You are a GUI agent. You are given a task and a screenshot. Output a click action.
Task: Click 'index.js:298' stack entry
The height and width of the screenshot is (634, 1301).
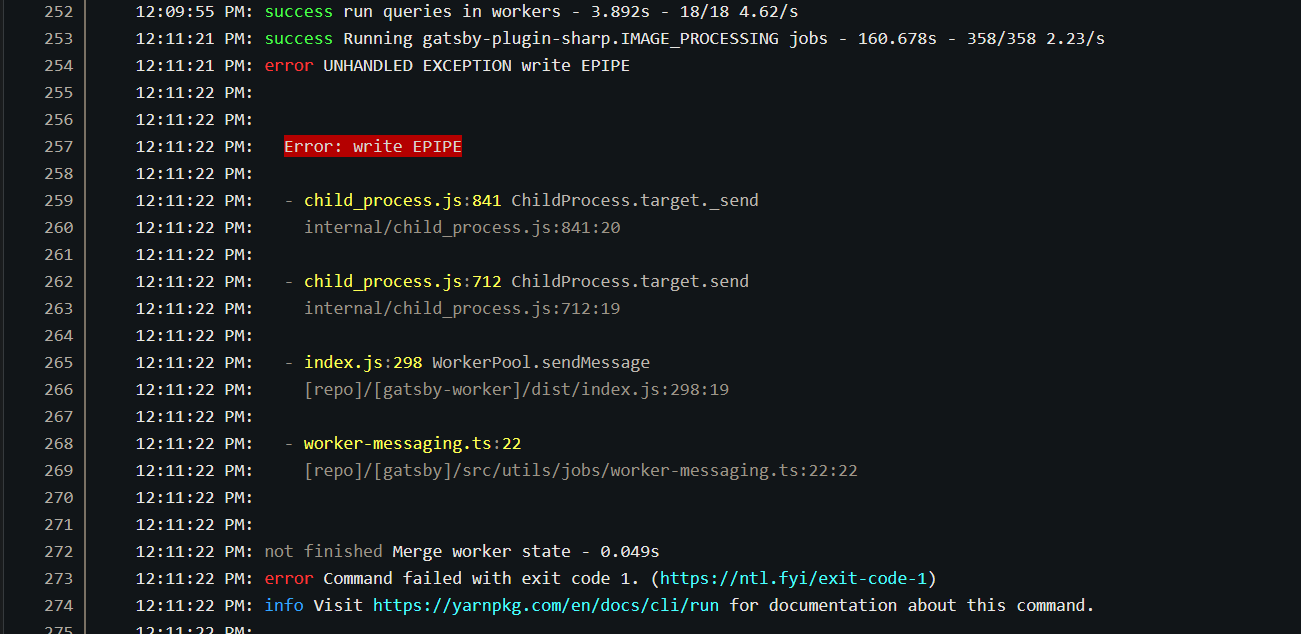[x=363, y=363]
